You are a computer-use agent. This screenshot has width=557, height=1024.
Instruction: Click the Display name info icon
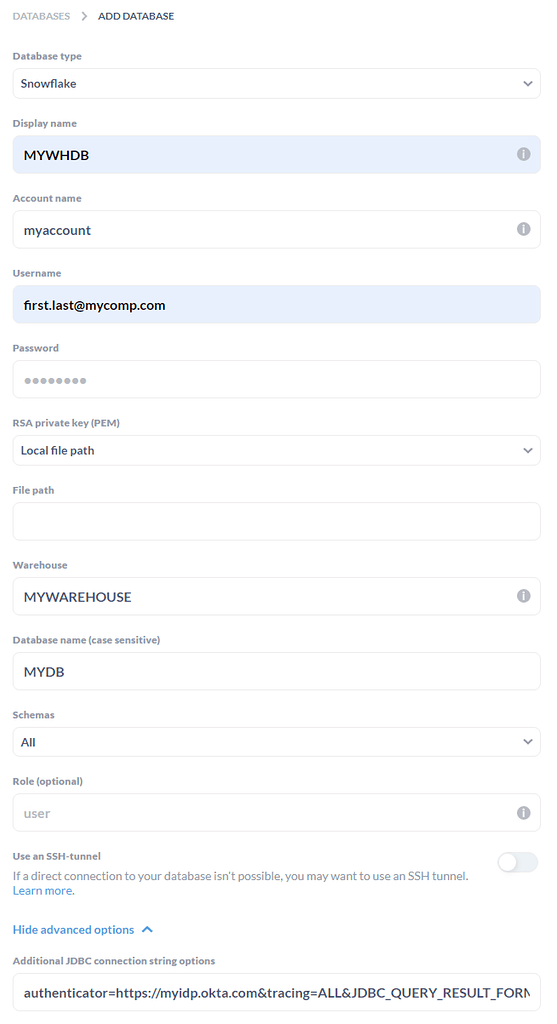pos(523,154)
